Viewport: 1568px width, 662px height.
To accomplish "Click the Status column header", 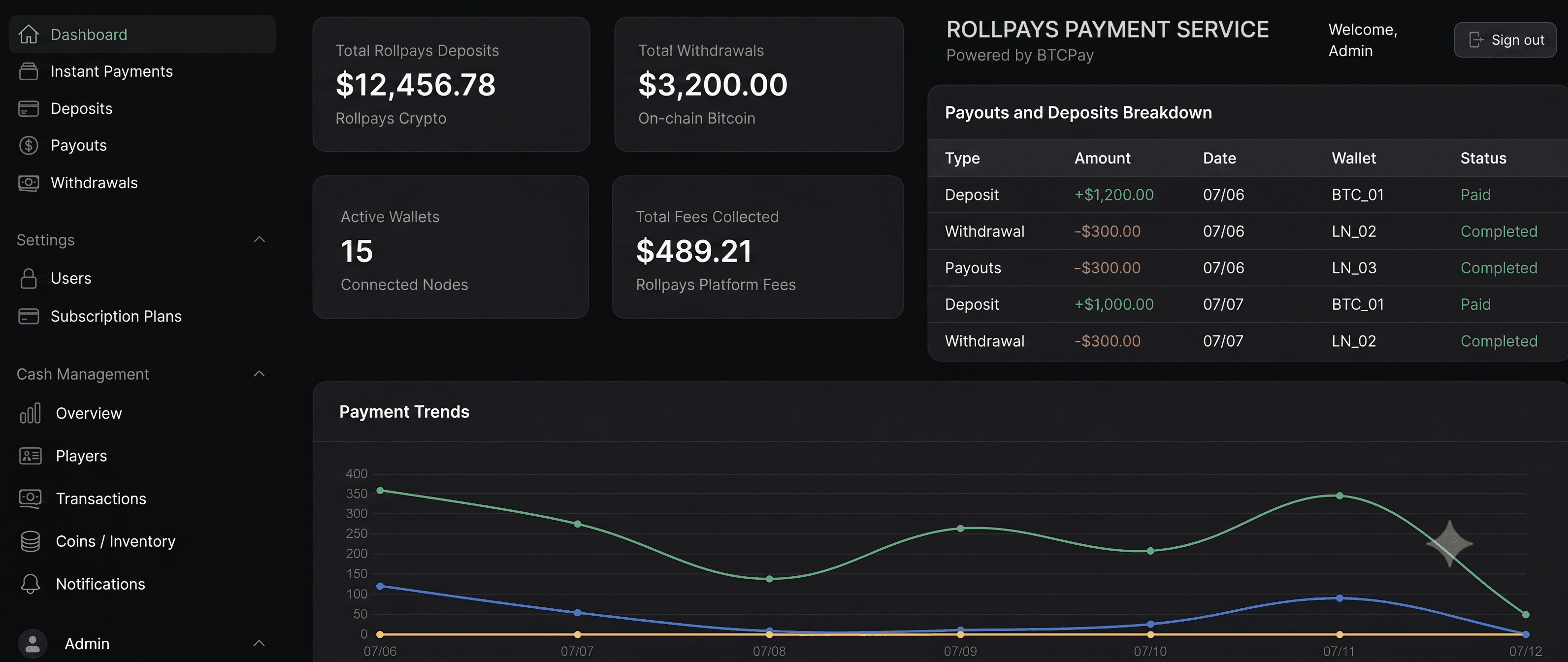I will [1483, 158].
